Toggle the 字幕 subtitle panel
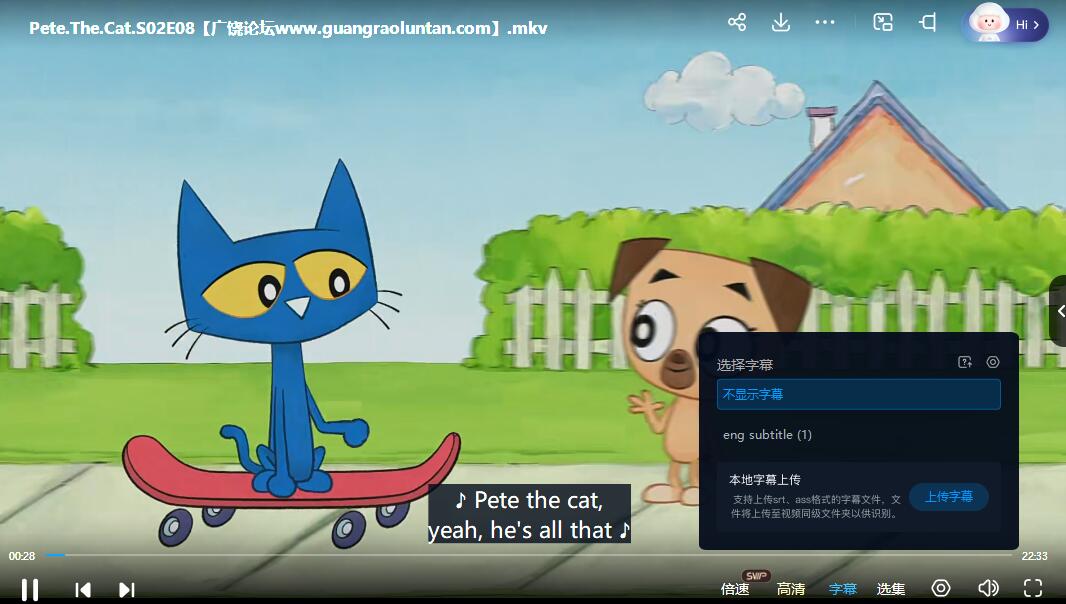1066x604 pixels. pyautogui.click(x=842, y=589)
